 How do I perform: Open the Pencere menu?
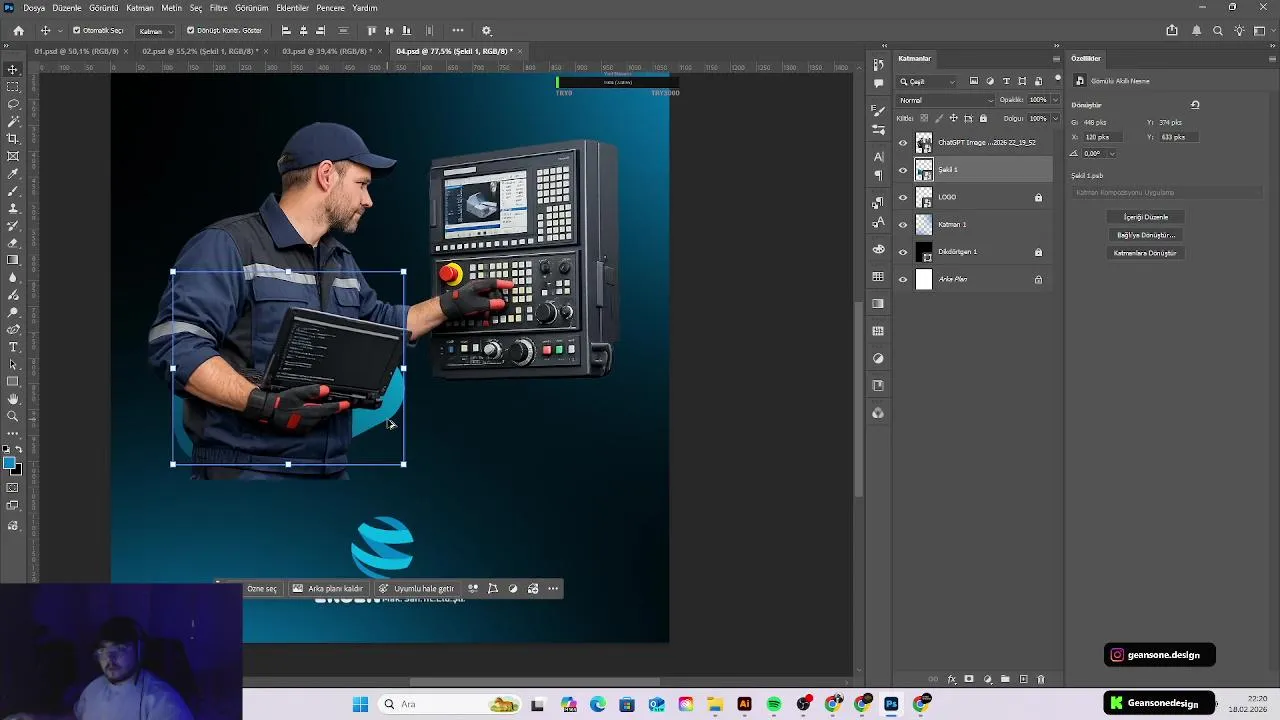click(330, 8)
